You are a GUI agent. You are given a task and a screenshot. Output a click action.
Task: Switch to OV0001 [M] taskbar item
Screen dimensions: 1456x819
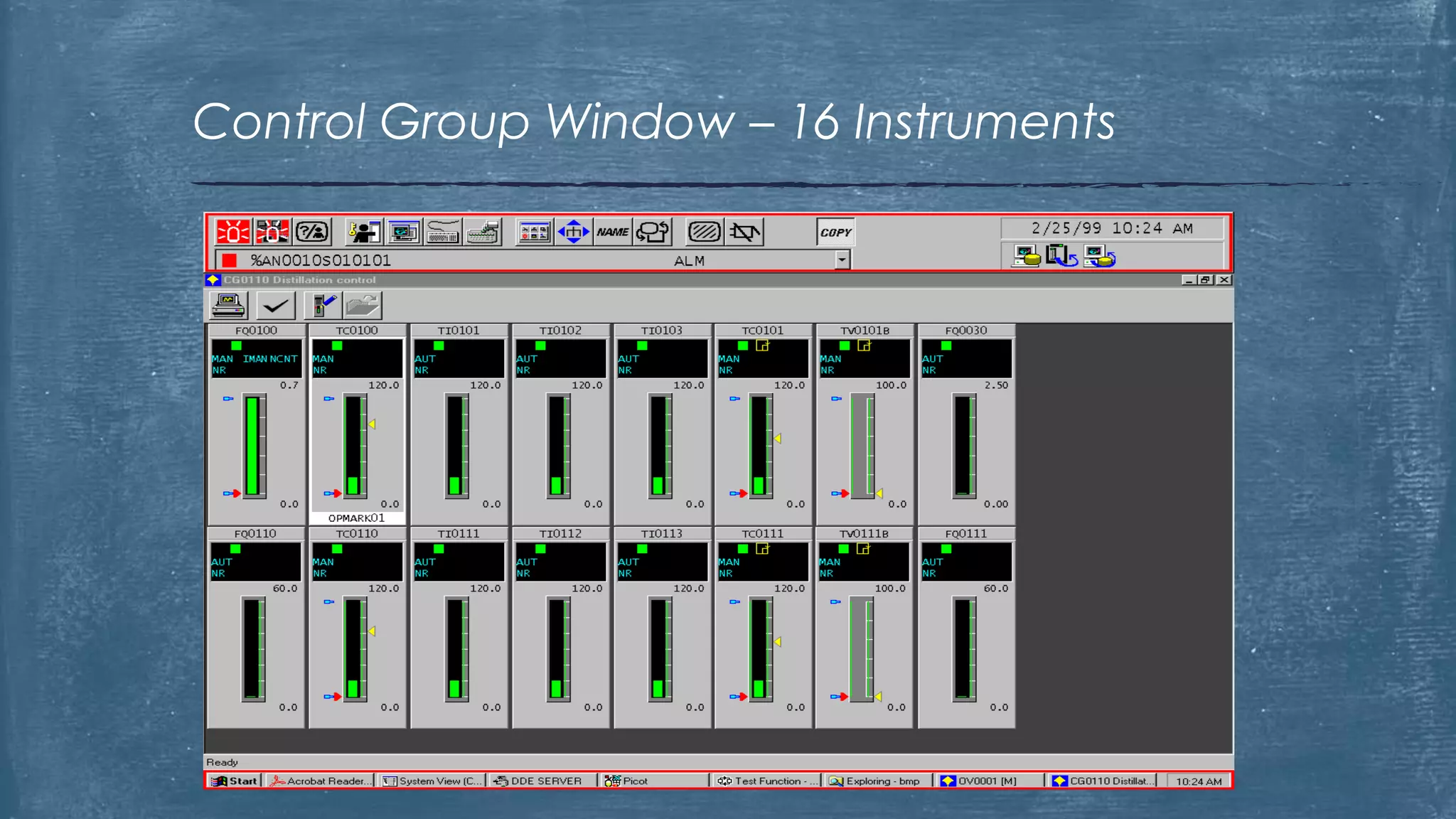990,781
